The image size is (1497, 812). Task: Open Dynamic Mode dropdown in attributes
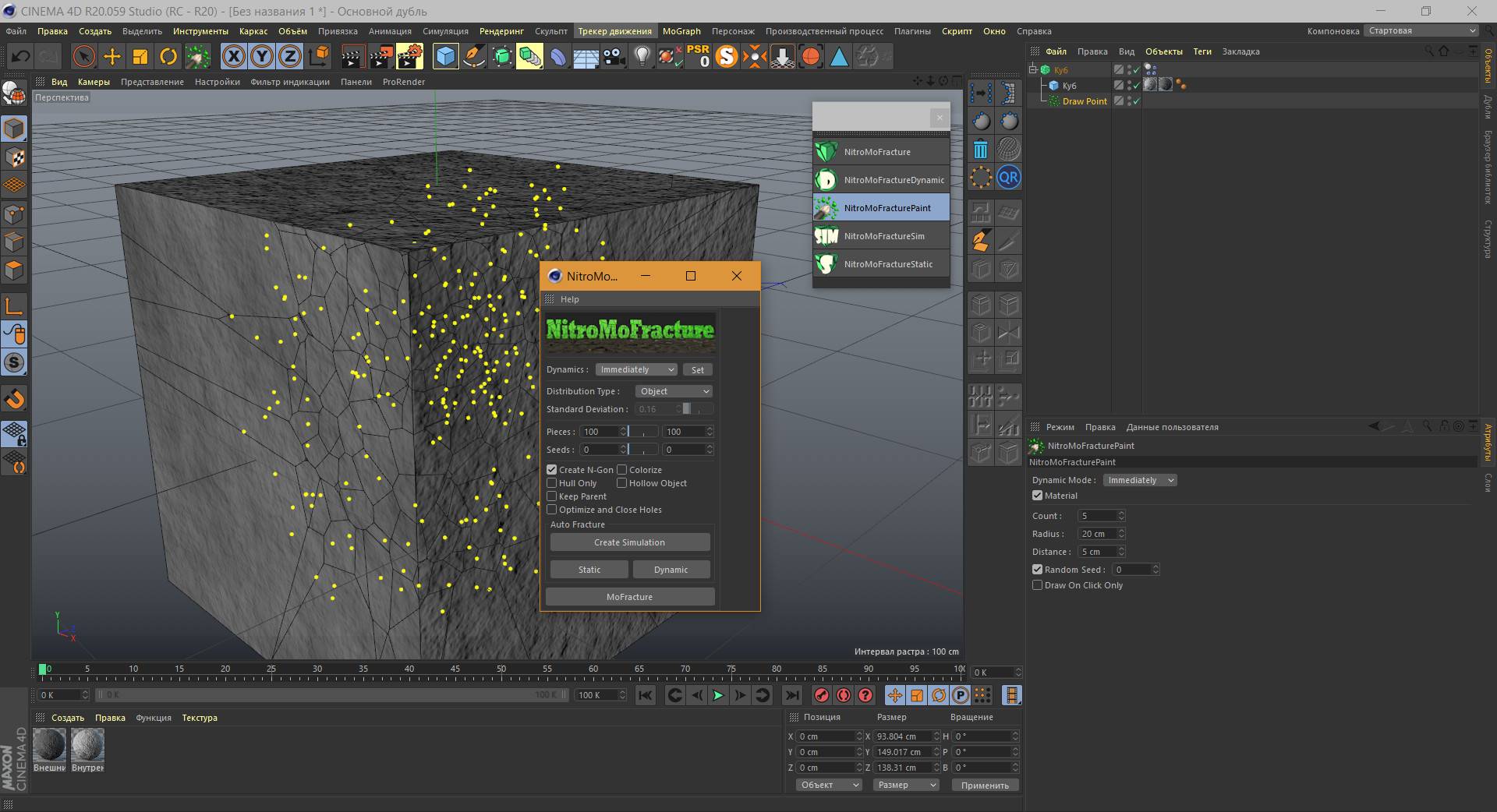coord(1140,480)
